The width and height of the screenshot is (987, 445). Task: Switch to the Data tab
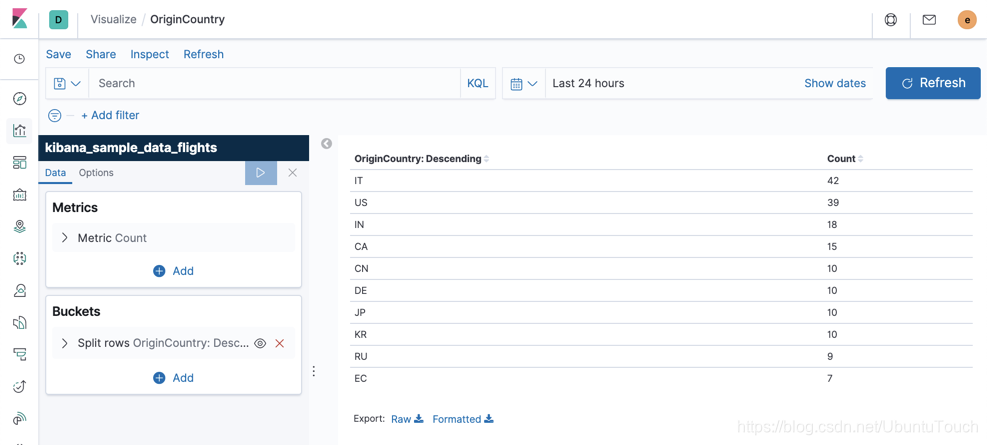pyautogui.click(x=55, y=172)
